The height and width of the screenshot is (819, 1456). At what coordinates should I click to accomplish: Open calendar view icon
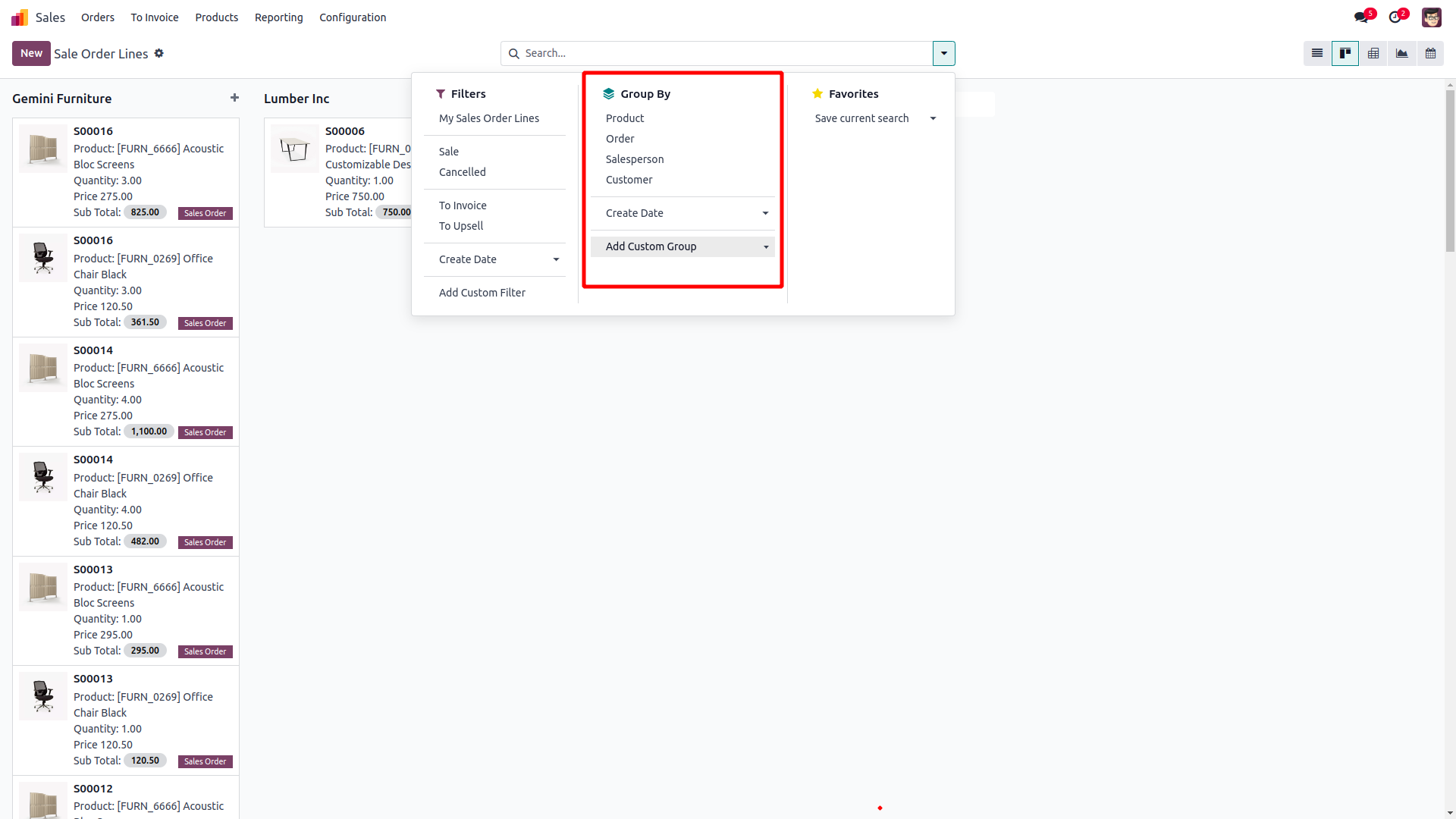1430,53
